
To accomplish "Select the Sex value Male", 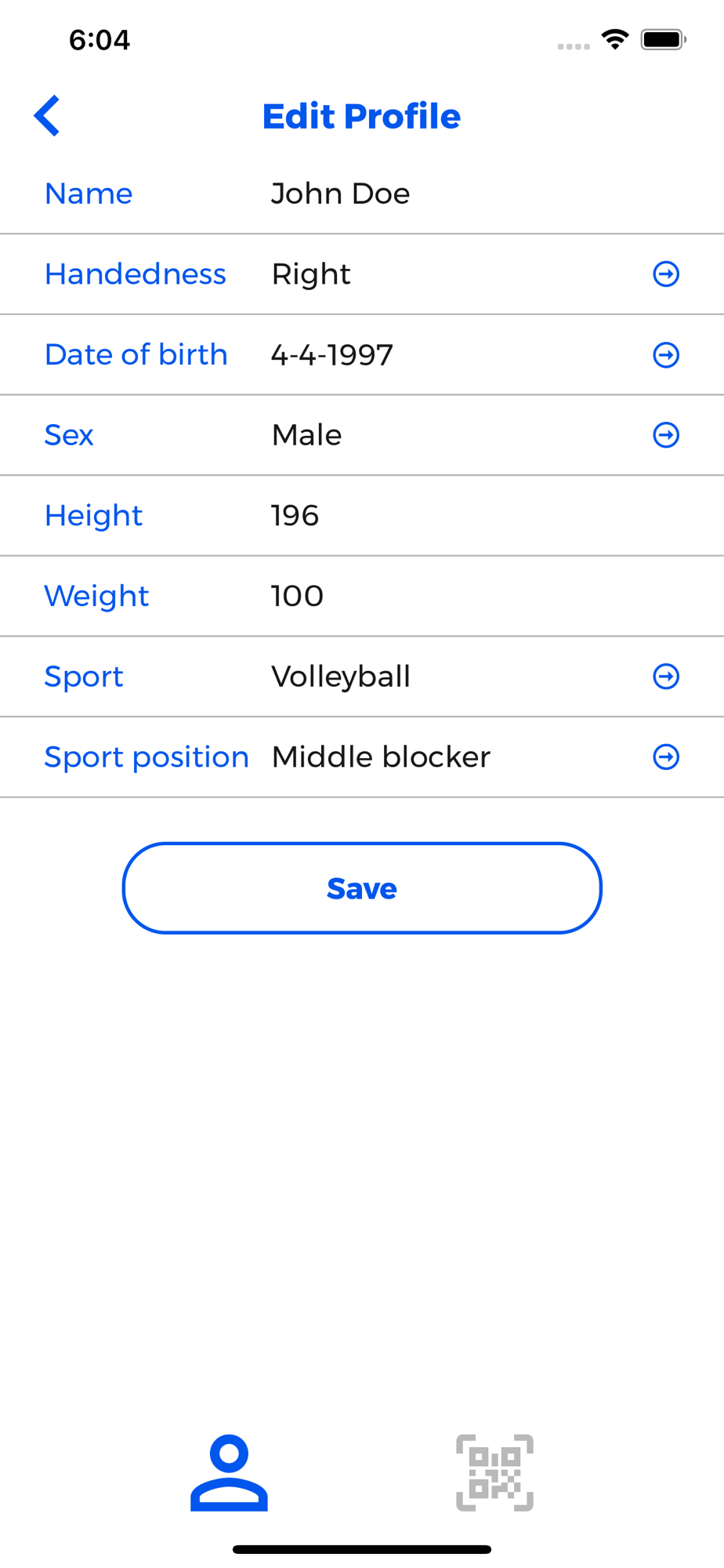I will (306, 435).
